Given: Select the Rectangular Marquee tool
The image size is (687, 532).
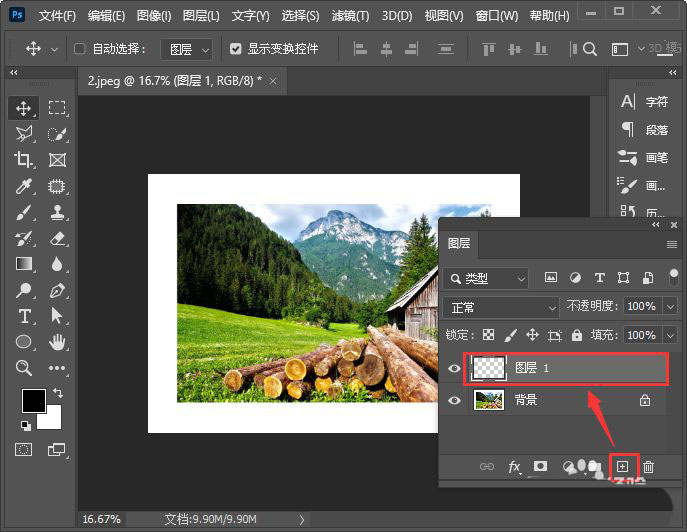Looking at the screenshot, I should point(57,108).
